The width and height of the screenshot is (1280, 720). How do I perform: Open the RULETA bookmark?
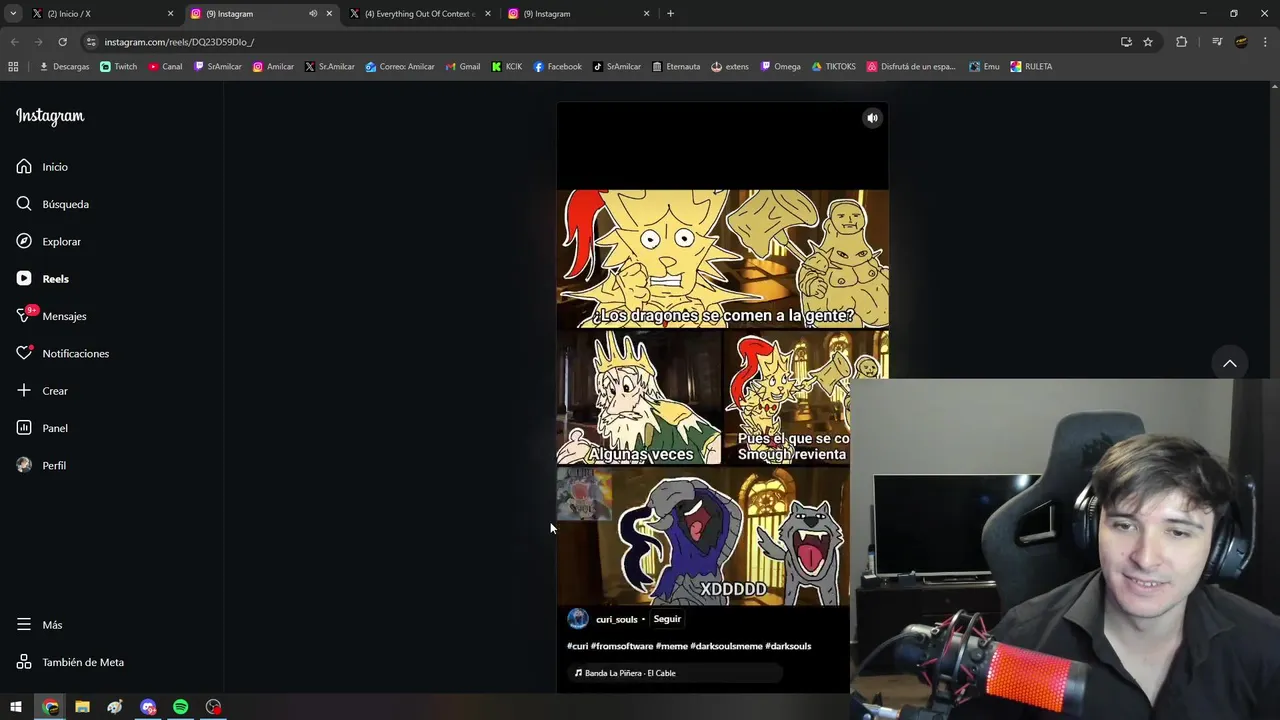1031,67
